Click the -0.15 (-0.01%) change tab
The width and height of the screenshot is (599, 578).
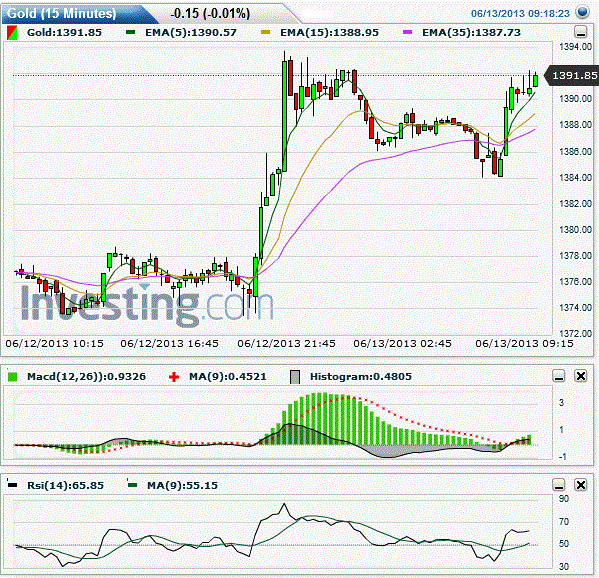[x=210, y=14]
